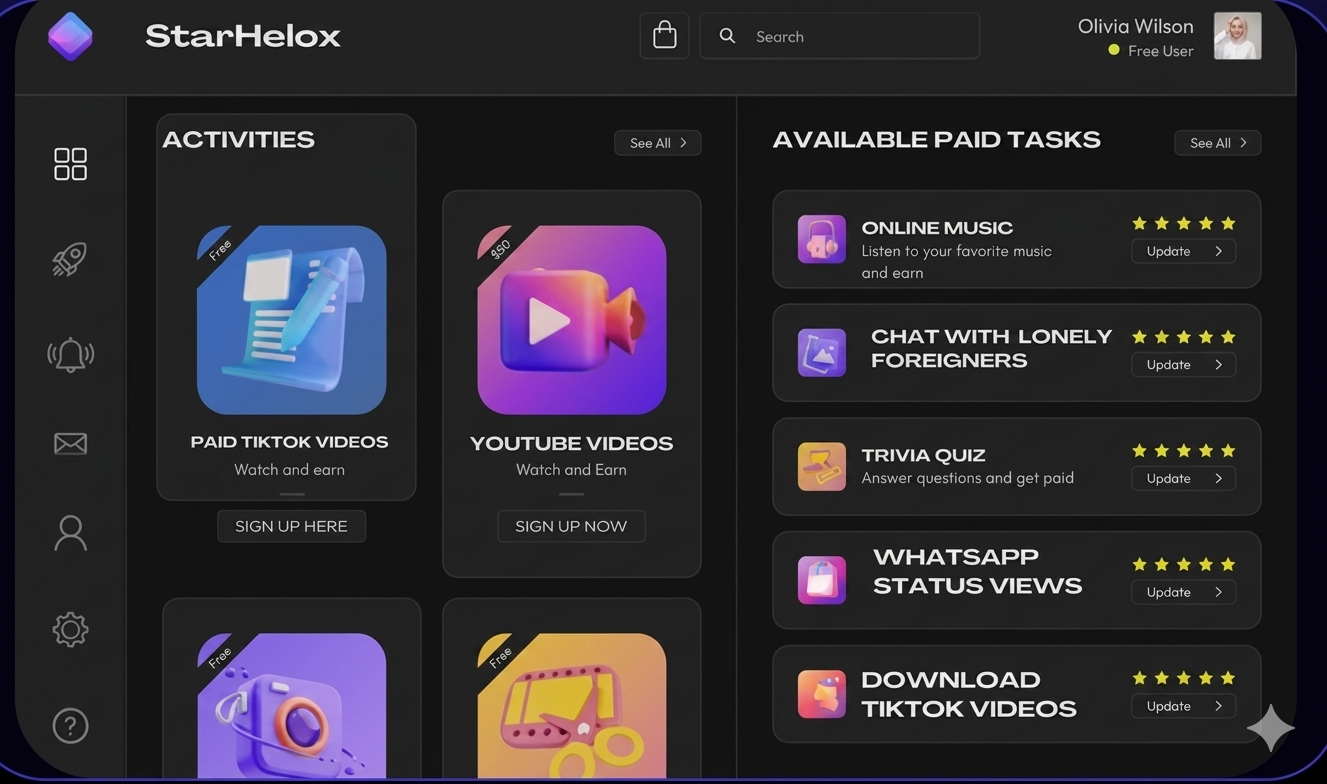Click the Trivia Quiz icon
Screen dimensions: 1327x784
tap(822, 466)
